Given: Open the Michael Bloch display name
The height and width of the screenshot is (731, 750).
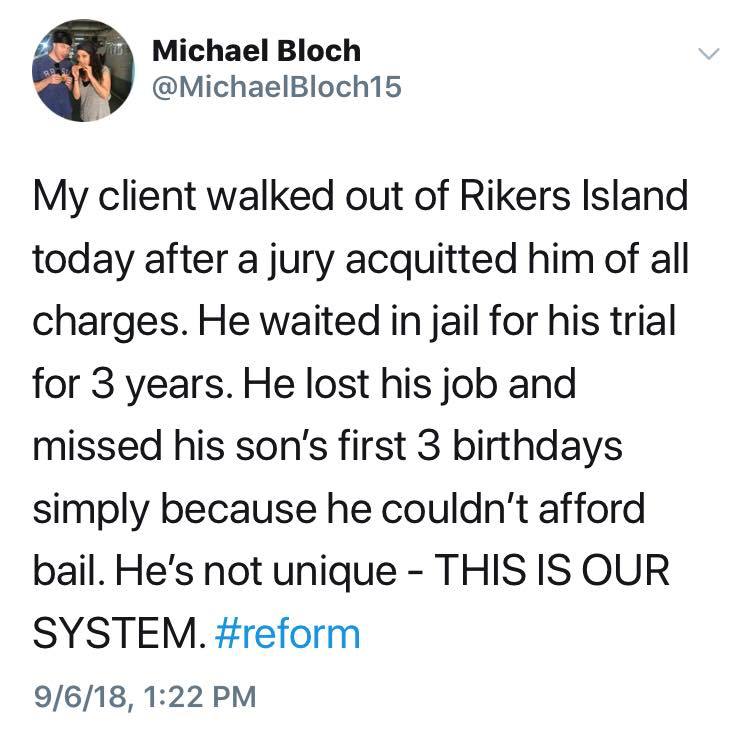Looking at the screenshot, I should (256, 50).
